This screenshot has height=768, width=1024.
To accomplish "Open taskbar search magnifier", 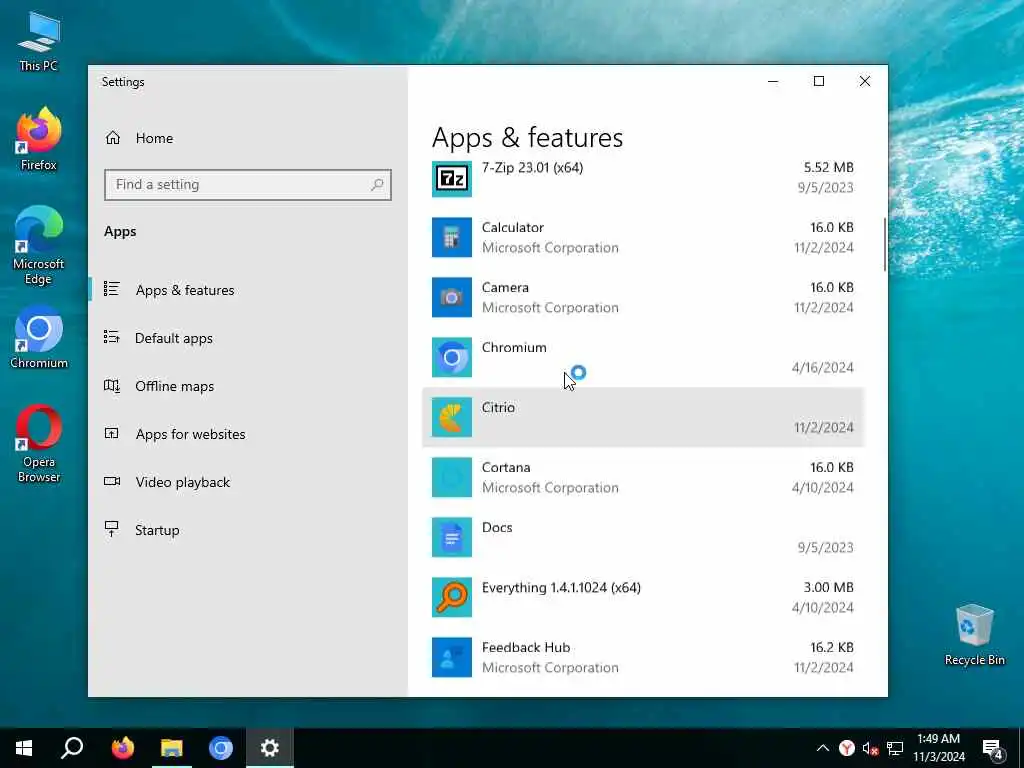I will click(72, 748).
